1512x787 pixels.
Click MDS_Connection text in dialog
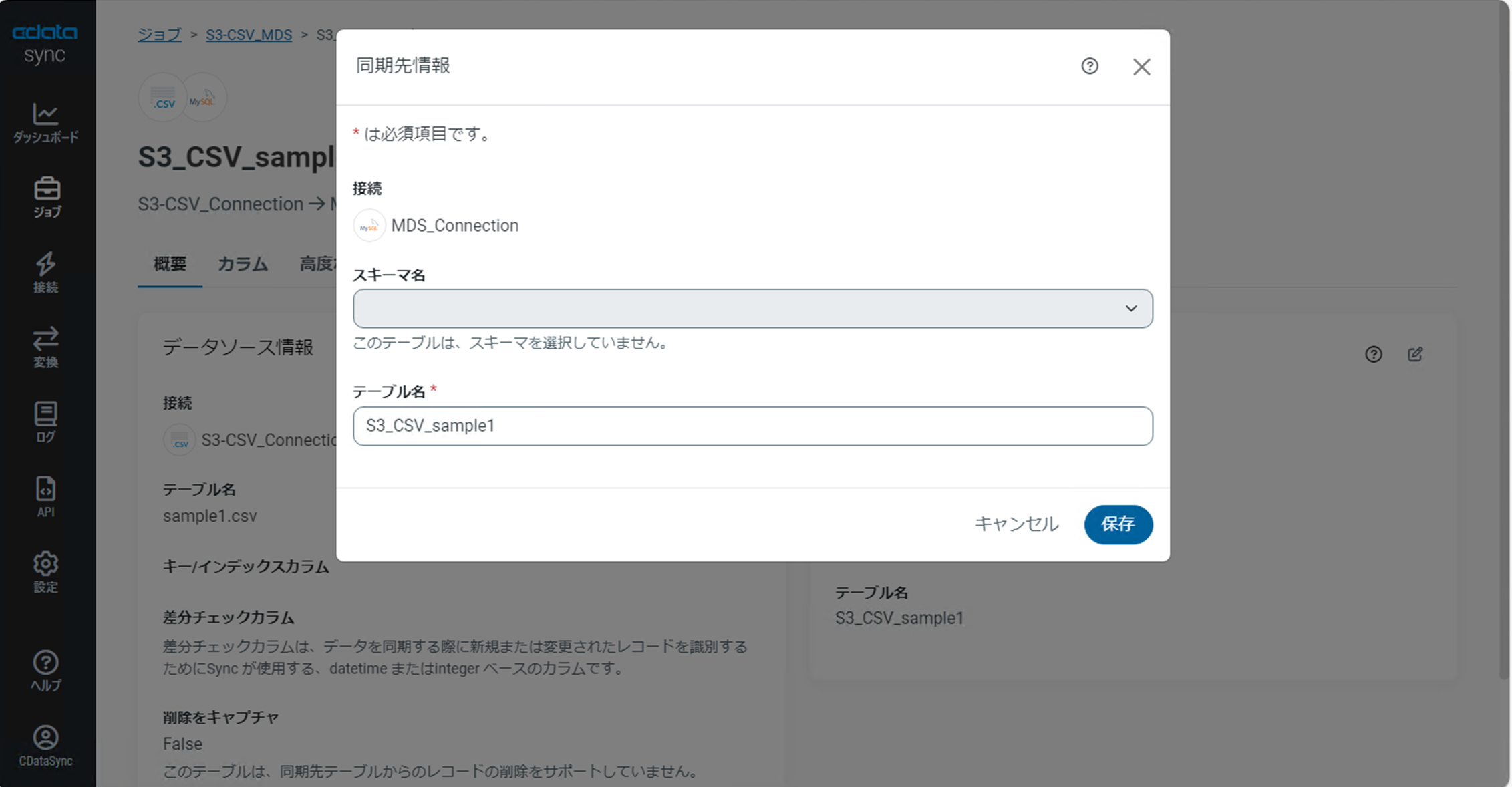click(454, 226)
